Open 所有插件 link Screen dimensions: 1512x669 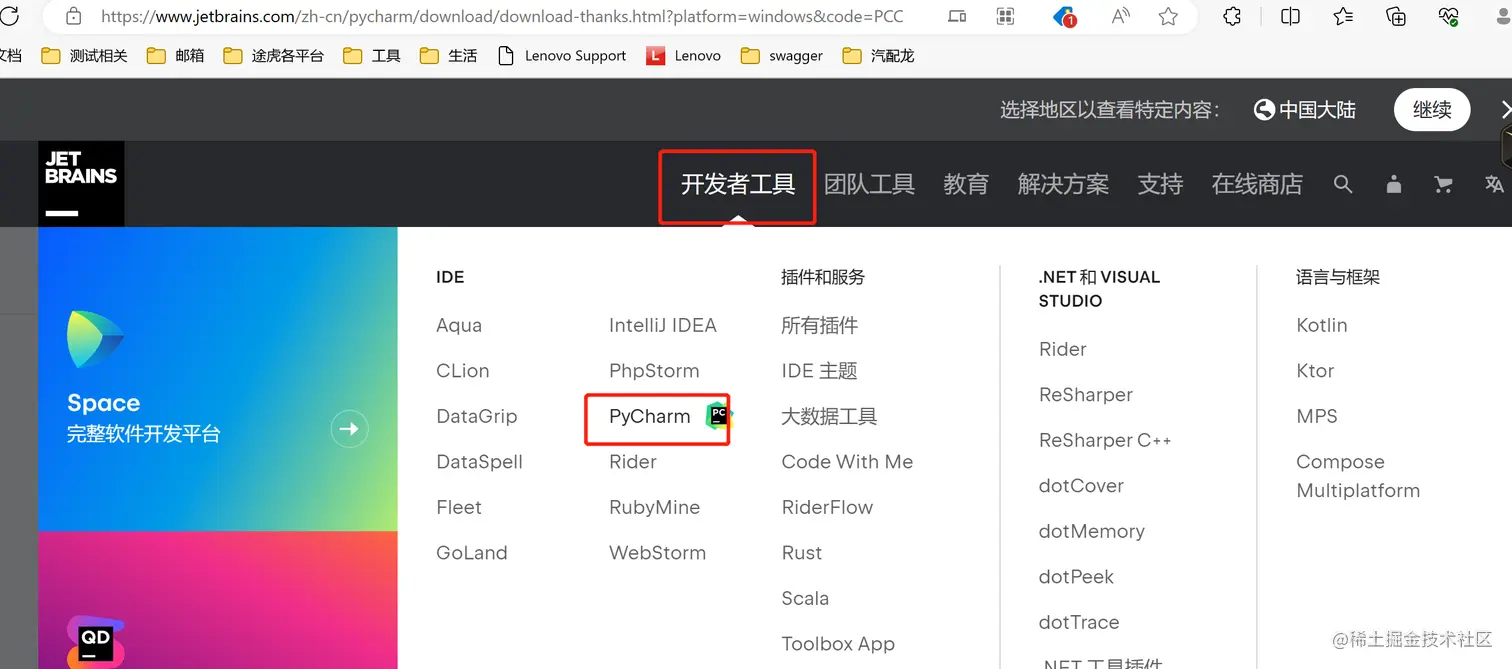click(820, 325)
